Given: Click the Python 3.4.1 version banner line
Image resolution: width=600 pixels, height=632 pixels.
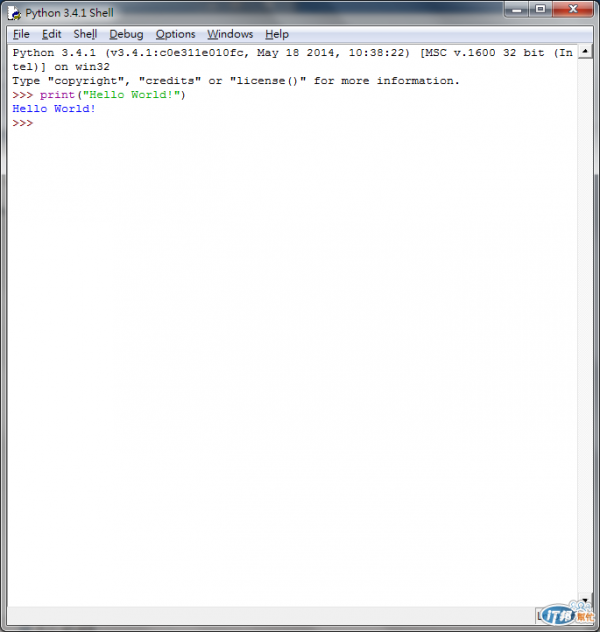Looking at the screenshot, I should click(292, 53).
